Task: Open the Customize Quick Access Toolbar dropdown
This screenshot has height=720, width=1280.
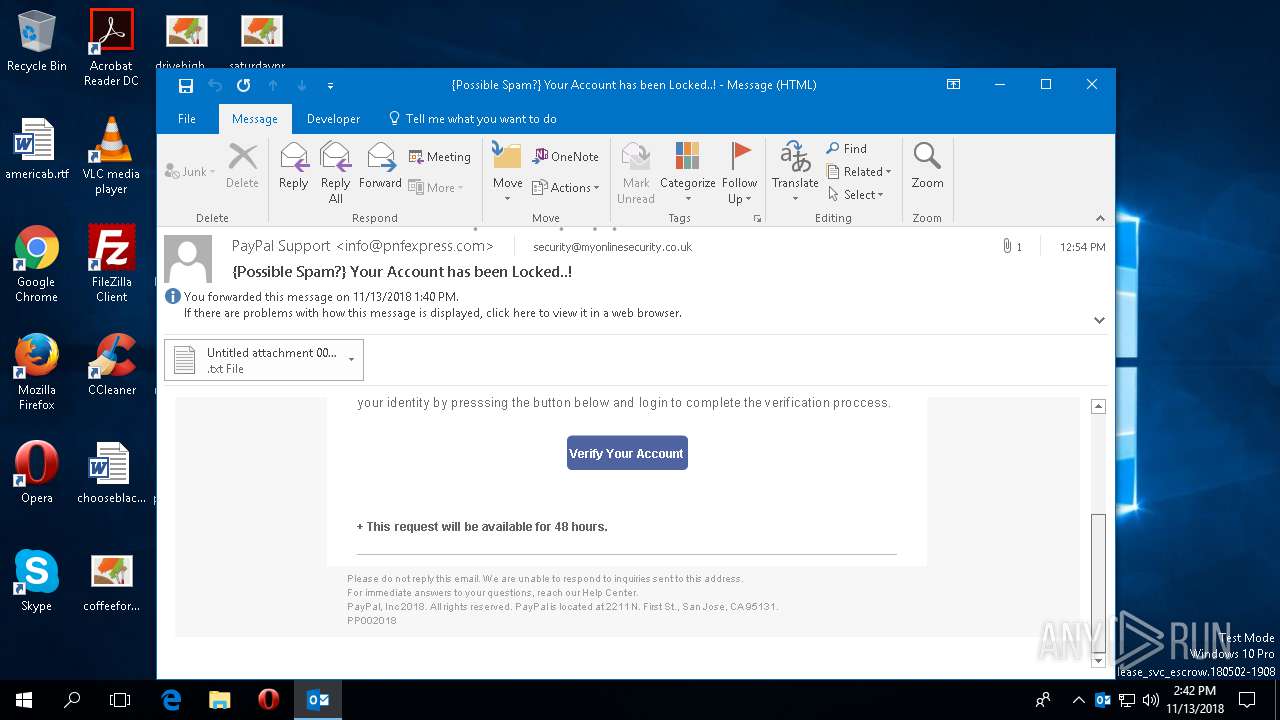Action: point(330,86)
